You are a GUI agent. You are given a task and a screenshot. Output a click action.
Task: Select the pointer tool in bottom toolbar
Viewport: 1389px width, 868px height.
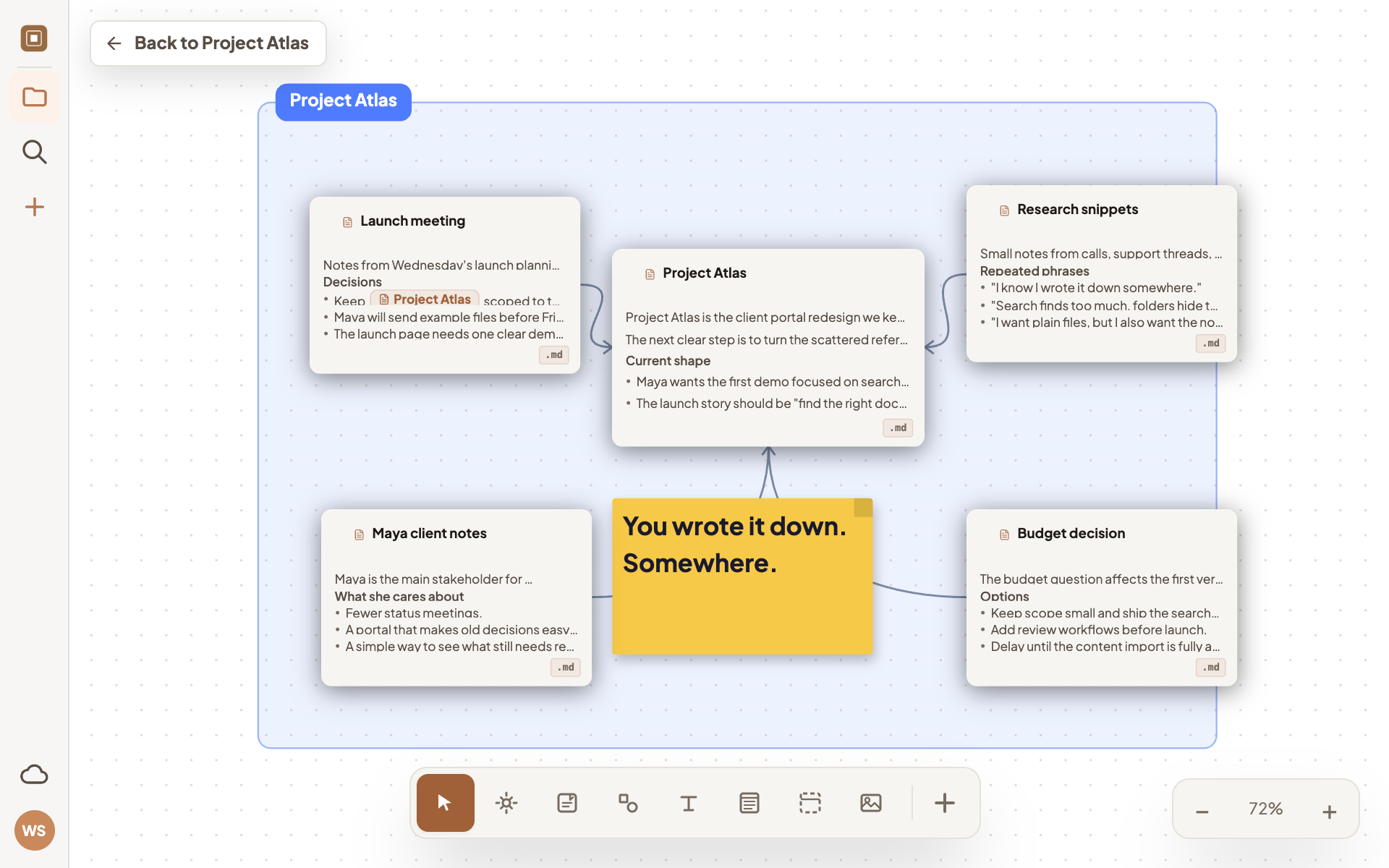click(446, 803)
